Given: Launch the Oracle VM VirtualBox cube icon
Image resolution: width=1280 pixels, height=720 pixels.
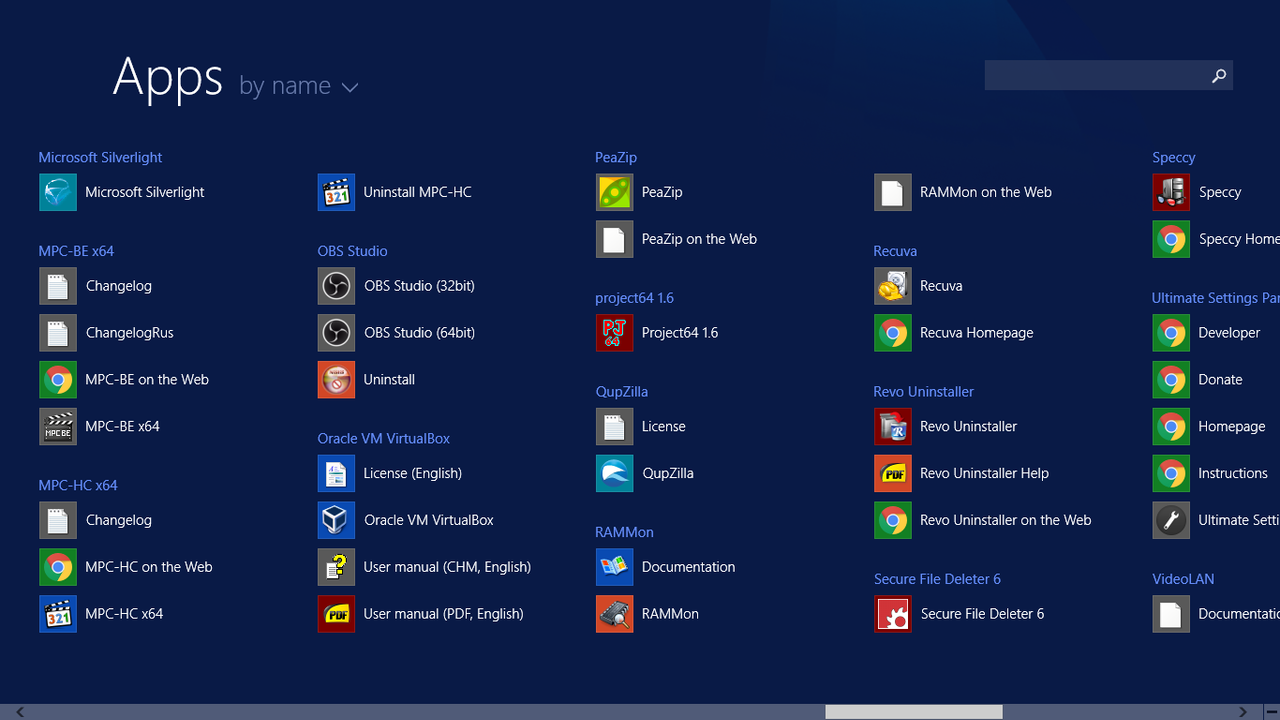Looking at the screenshot, I should (336, 520).
